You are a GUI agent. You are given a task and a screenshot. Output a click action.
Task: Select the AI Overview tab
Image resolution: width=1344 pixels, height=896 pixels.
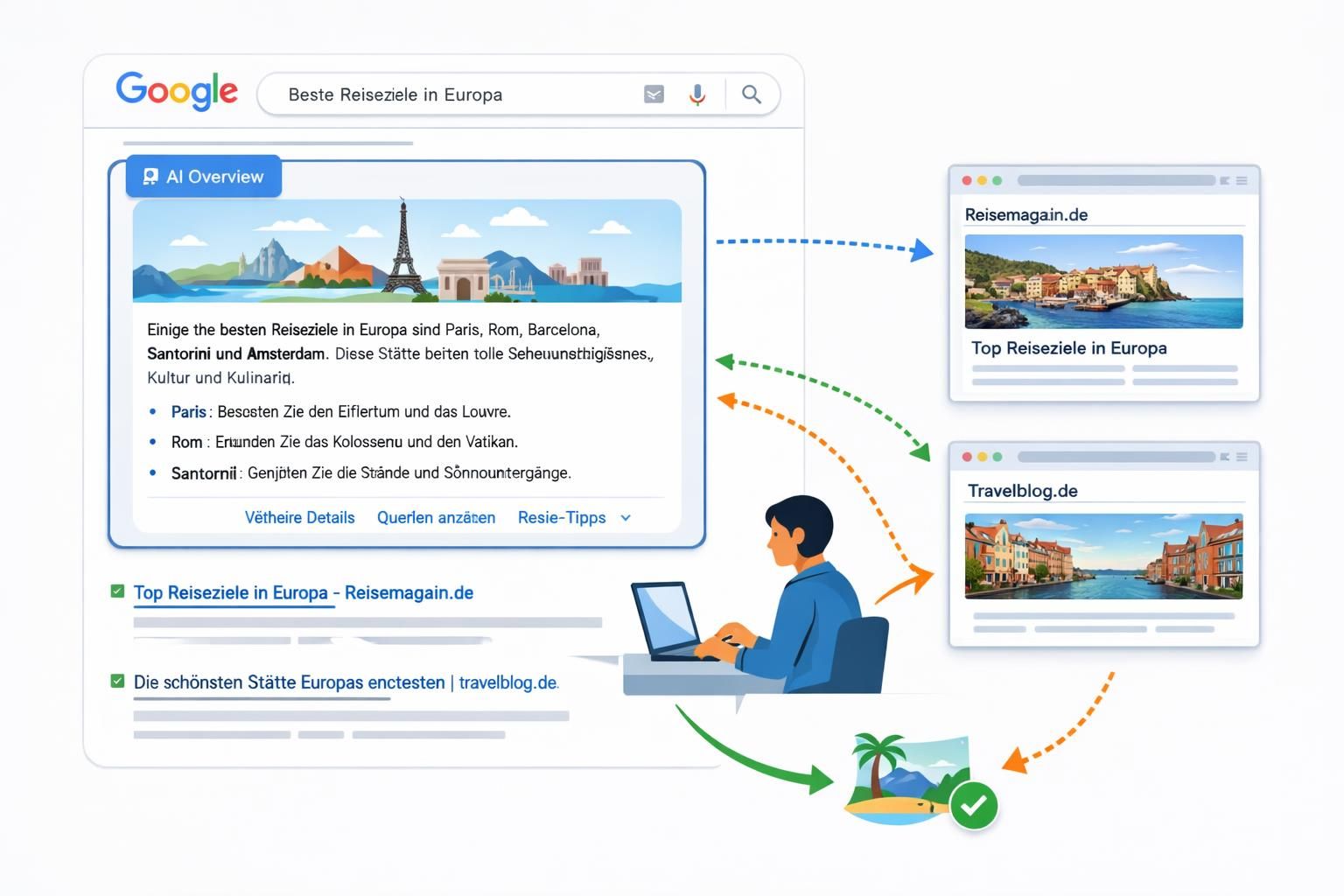(204, 177)
